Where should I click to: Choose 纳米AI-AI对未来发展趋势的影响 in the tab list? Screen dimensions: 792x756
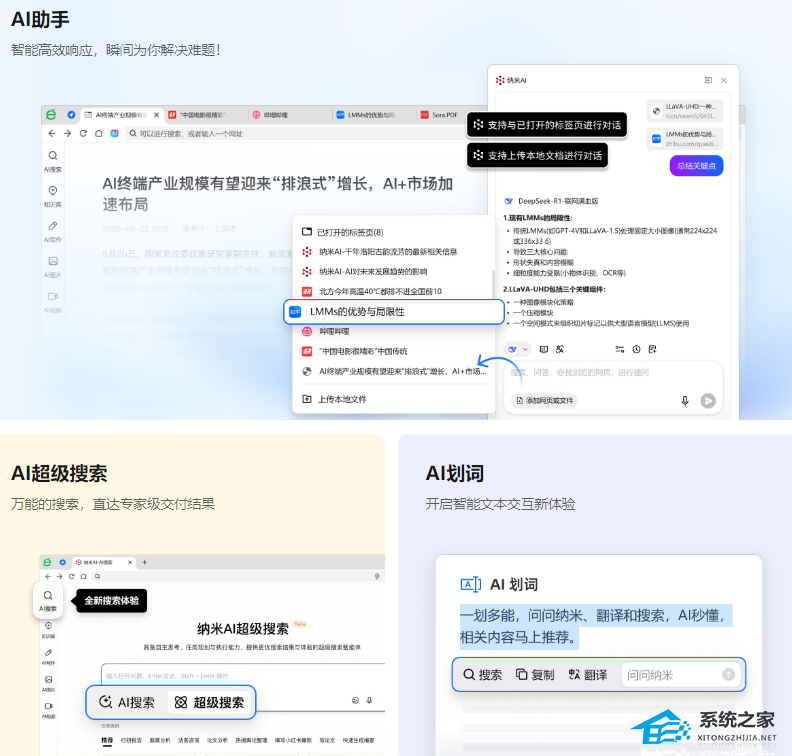[x=365, y=272]
